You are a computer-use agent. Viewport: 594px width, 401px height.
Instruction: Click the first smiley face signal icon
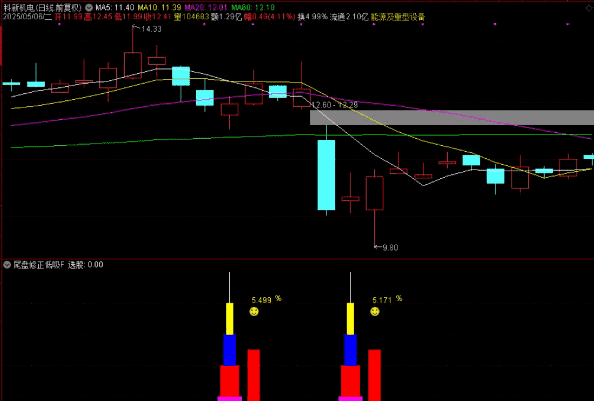254,312
